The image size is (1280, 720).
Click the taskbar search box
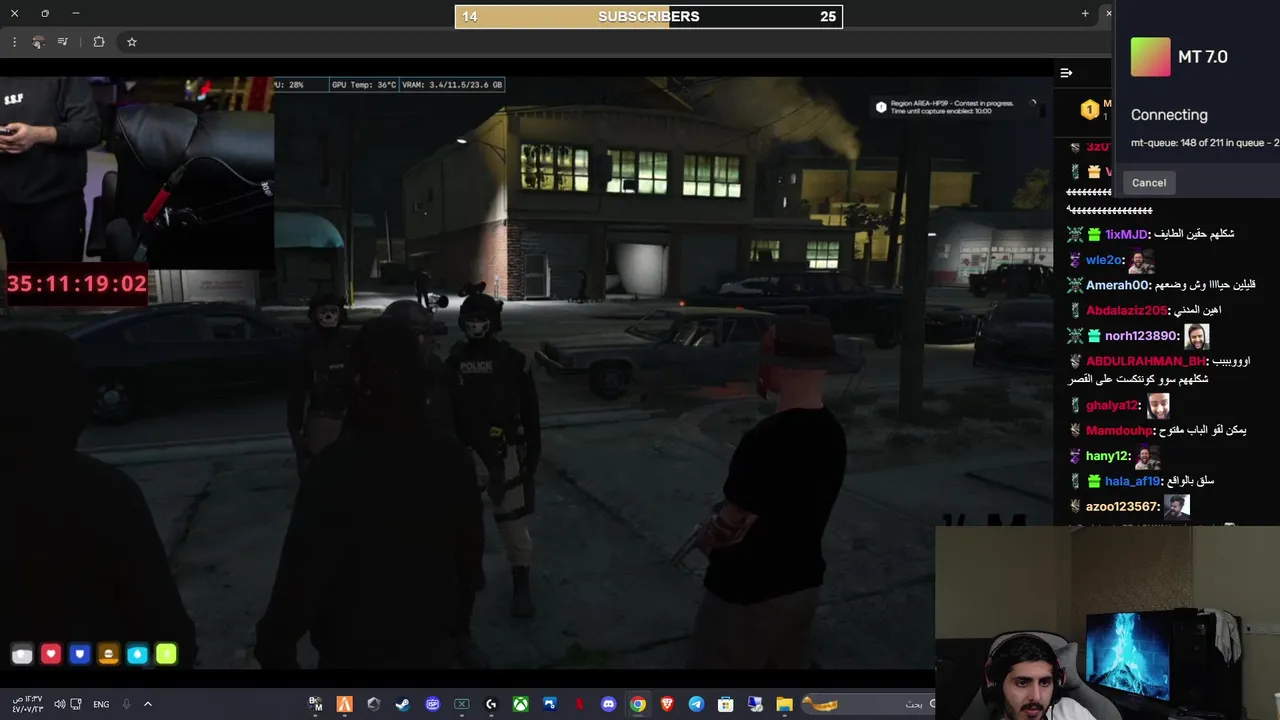tap(868, 704)
